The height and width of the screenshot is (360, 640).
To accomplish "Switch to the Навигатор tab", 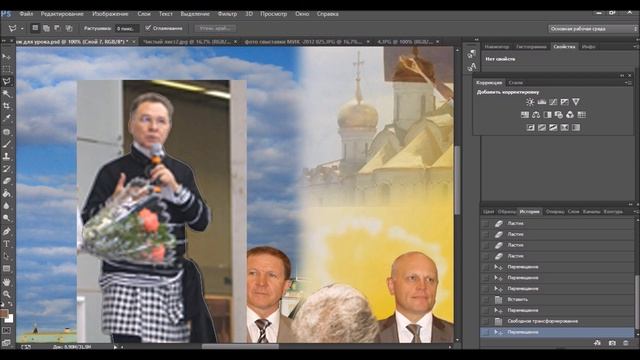I will tap(497, 47).
